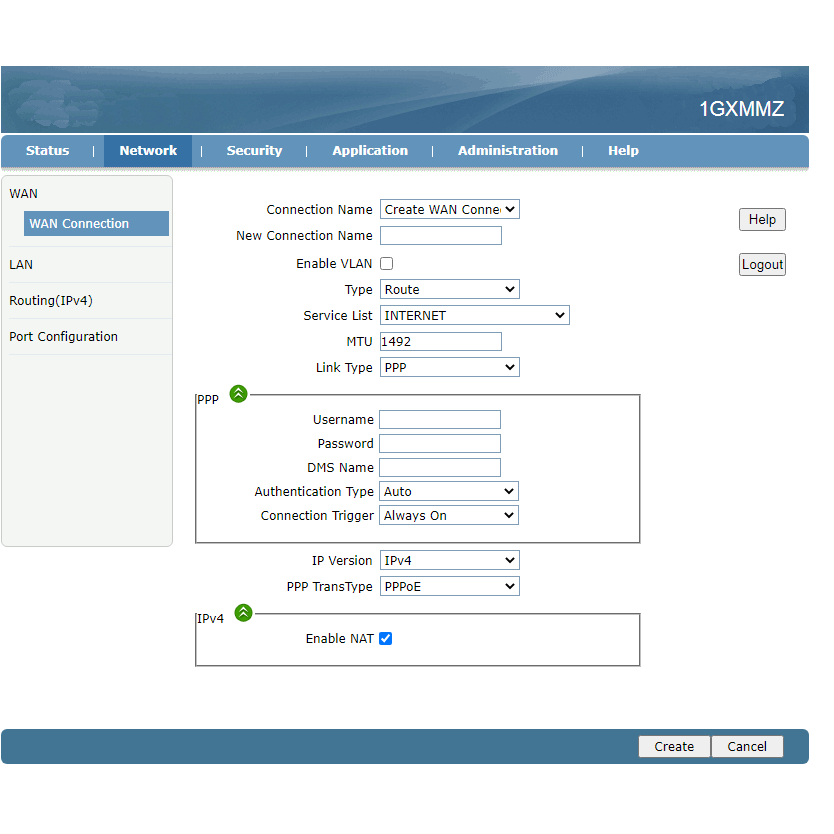The width and height of the screenshot is (834, 834).
Task: Uncheck the Enable NAT checkbox
Action: coord(386,639)
